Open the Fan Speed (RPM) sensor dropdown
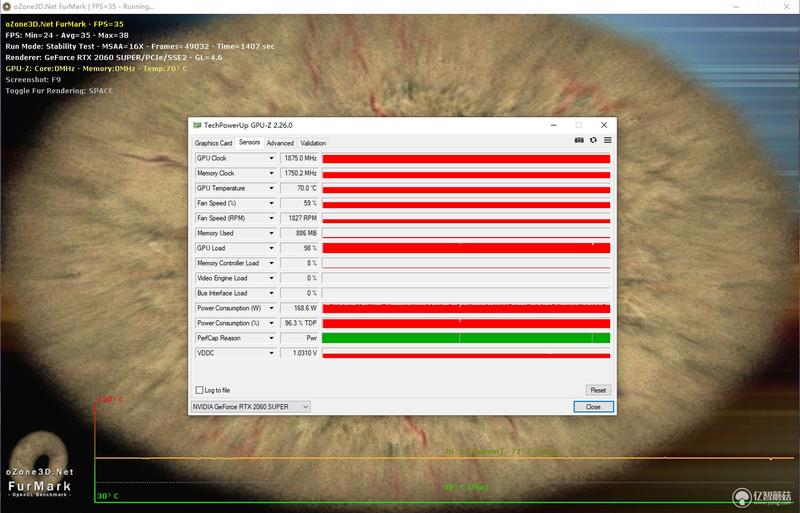Image resolution: width=800 pixels, height=513 pixels. tap(271, 218)
